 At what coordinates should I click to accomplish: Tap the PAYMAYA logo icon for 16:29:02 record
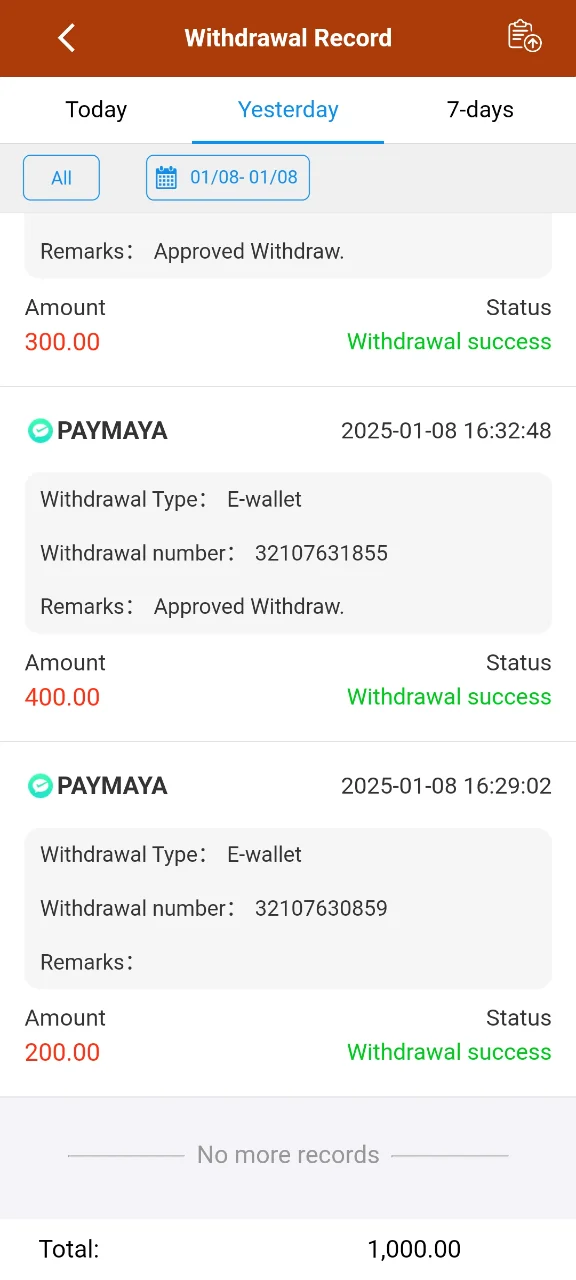tap(39, 786)
